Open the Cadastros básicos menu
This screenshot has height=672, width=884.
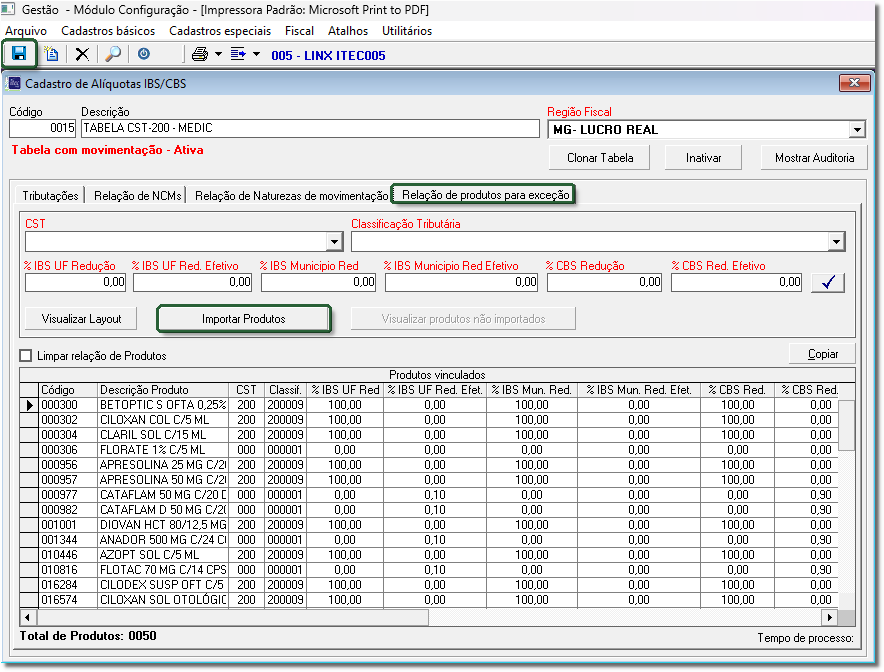pos(108,31)
